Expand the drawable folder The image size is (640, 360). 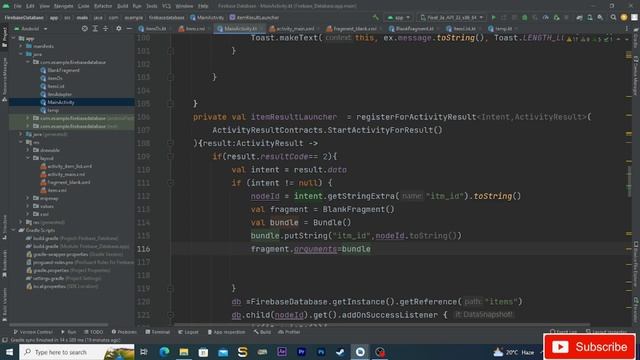pyautogui.click(x=28, y=150)
